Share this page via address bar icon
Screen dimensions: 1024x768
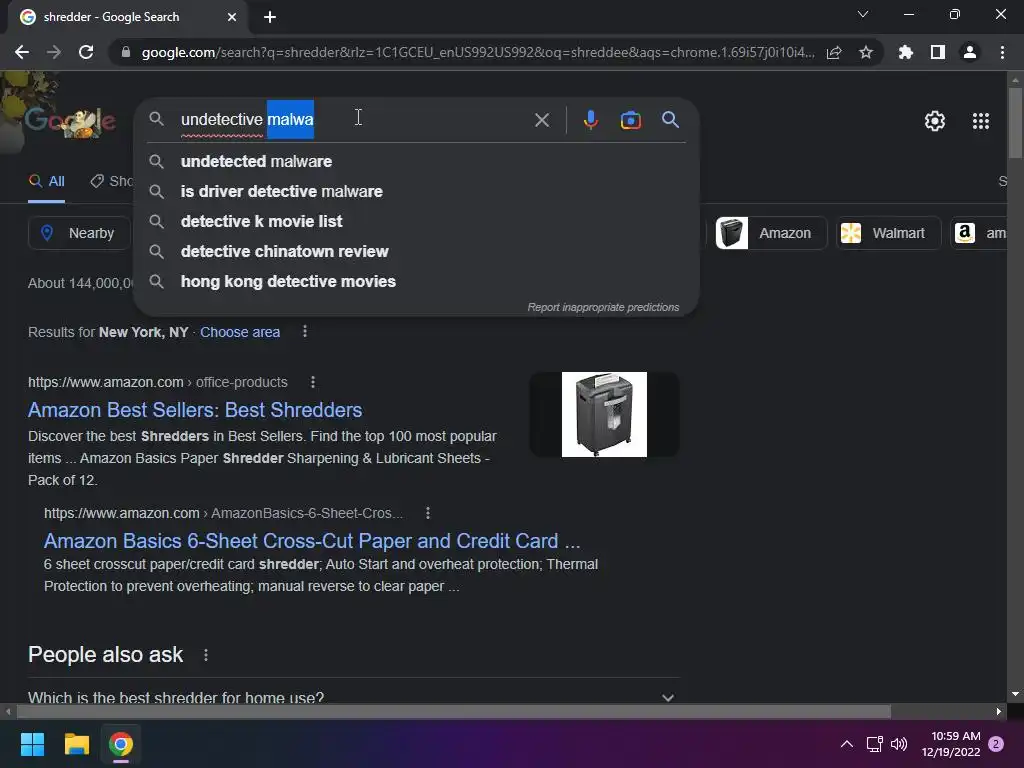pyautogui.click(x=834, y=52)
